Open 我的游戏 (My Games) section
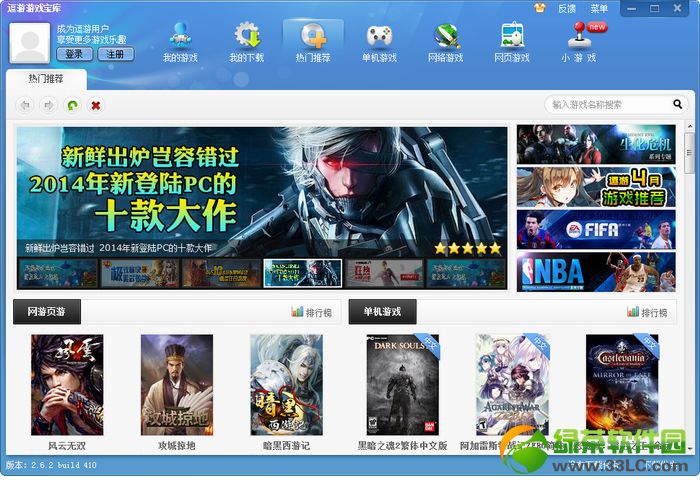Viewport: 700px width, 487px height. coord(180,42)
